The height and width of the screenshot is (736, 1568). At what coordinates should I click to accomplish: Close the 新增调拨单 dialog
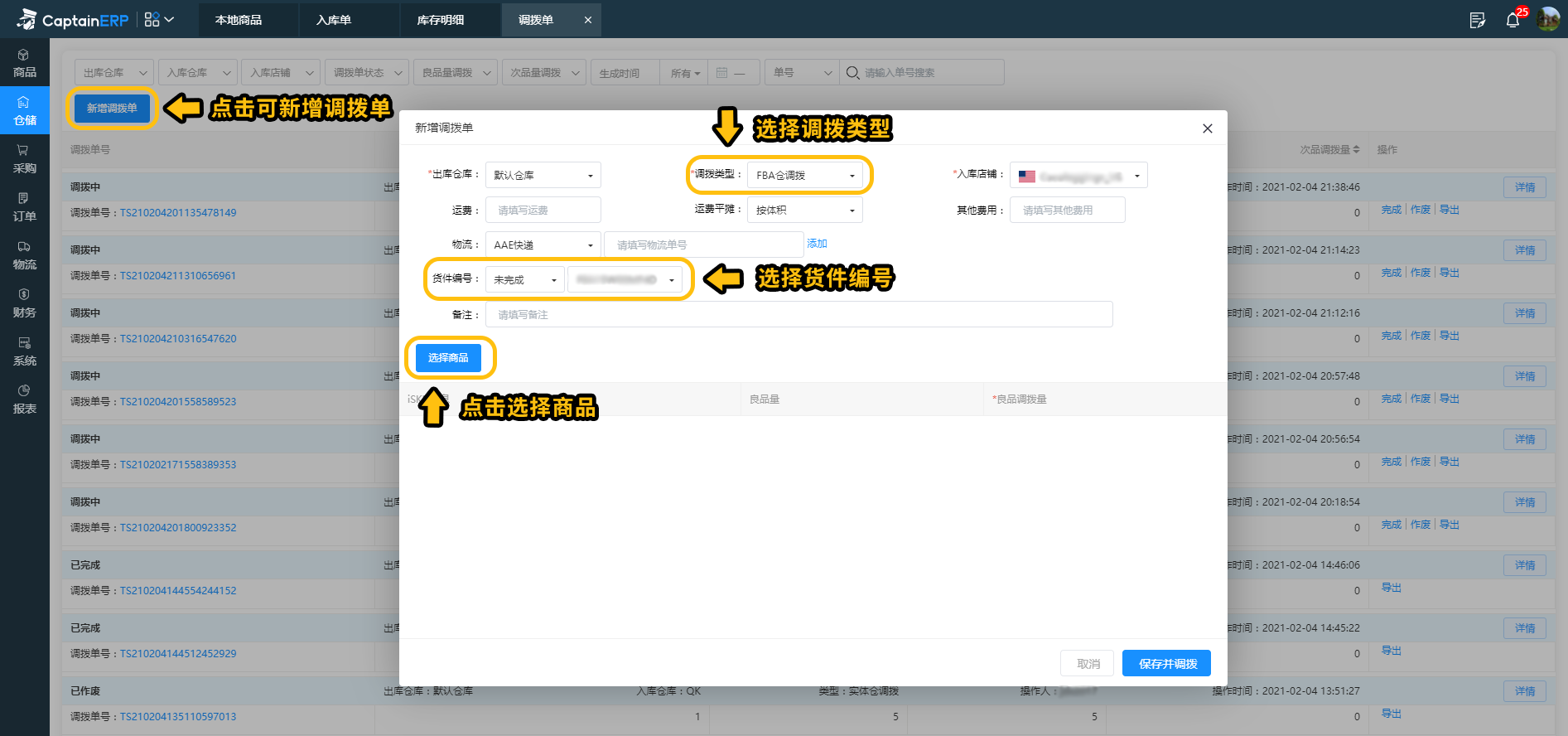tap(1208, 128)
